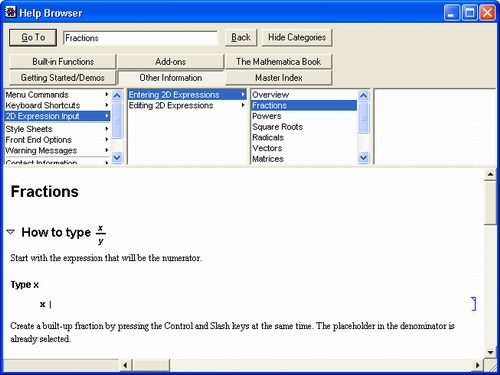This screenshot has width=500, height=375.
Task: Select Warning Messages item
Action: coord(57,150)
